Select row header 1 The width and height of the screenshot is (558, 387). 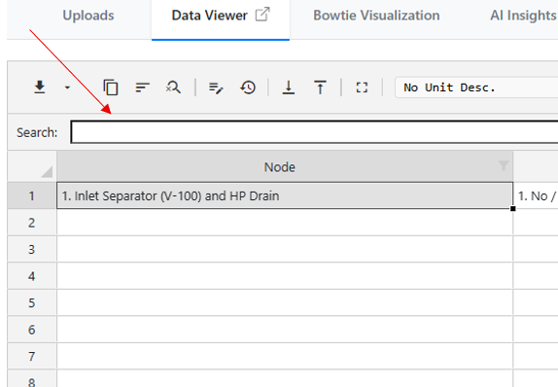tap(32, 195)
